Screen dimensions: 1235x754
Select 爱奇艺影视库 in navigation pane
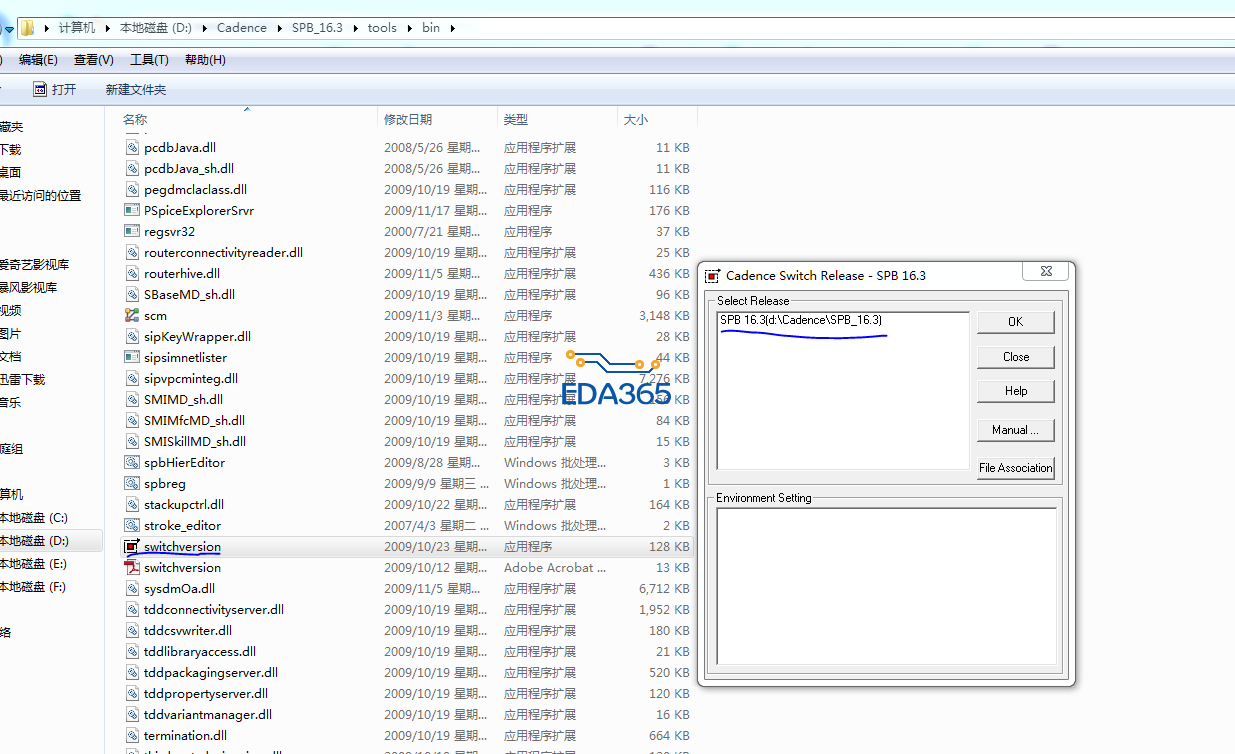pyautogui.click(x=34, y=265)
